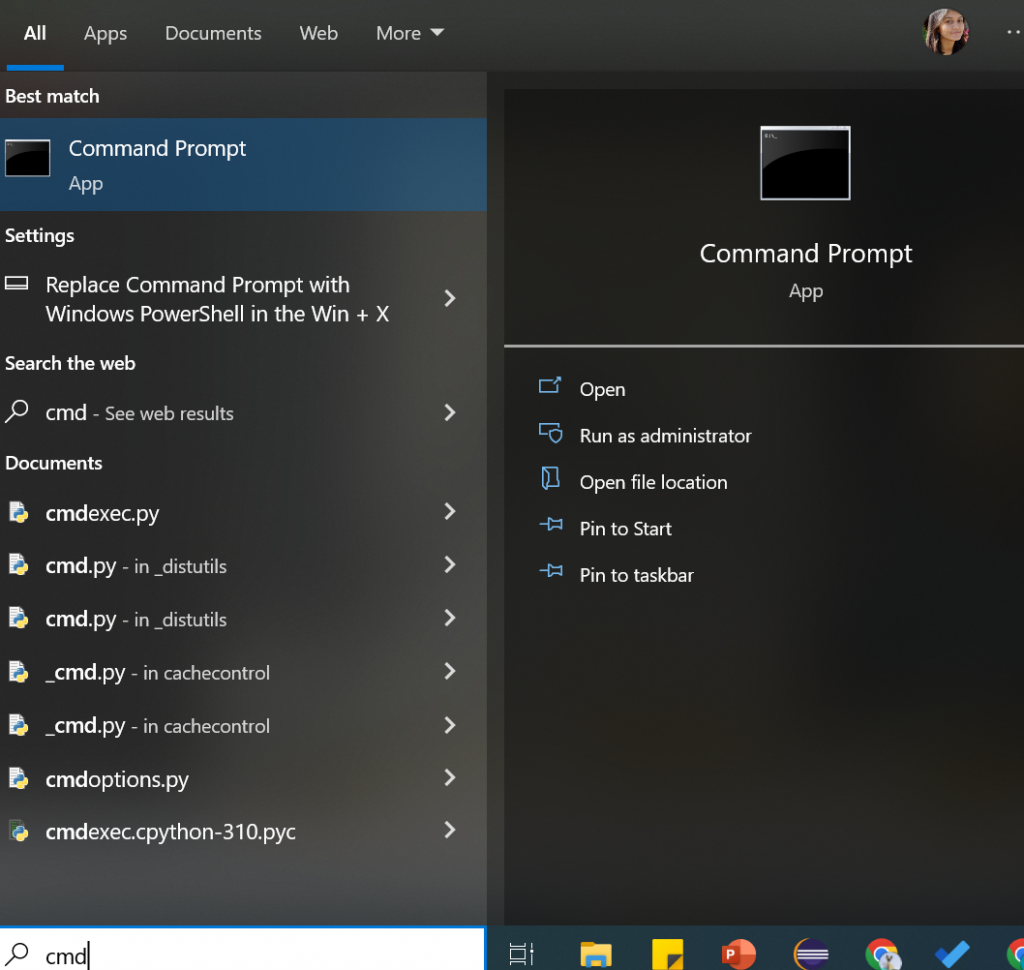Open Microsoft To Do taskbar icon
The width and height of the screenshot is (1024, 970).
(951, 953)
